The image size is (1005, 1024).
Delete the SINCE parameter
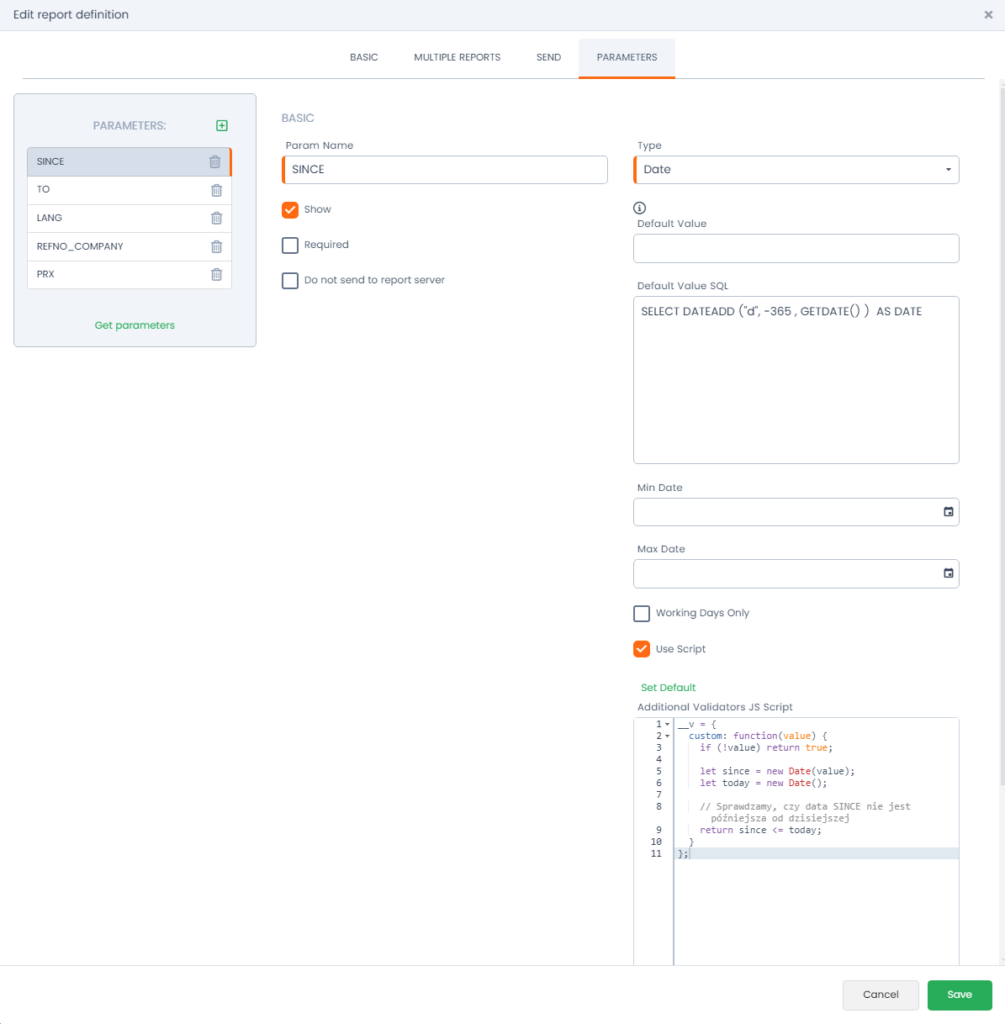coord(215,162)
